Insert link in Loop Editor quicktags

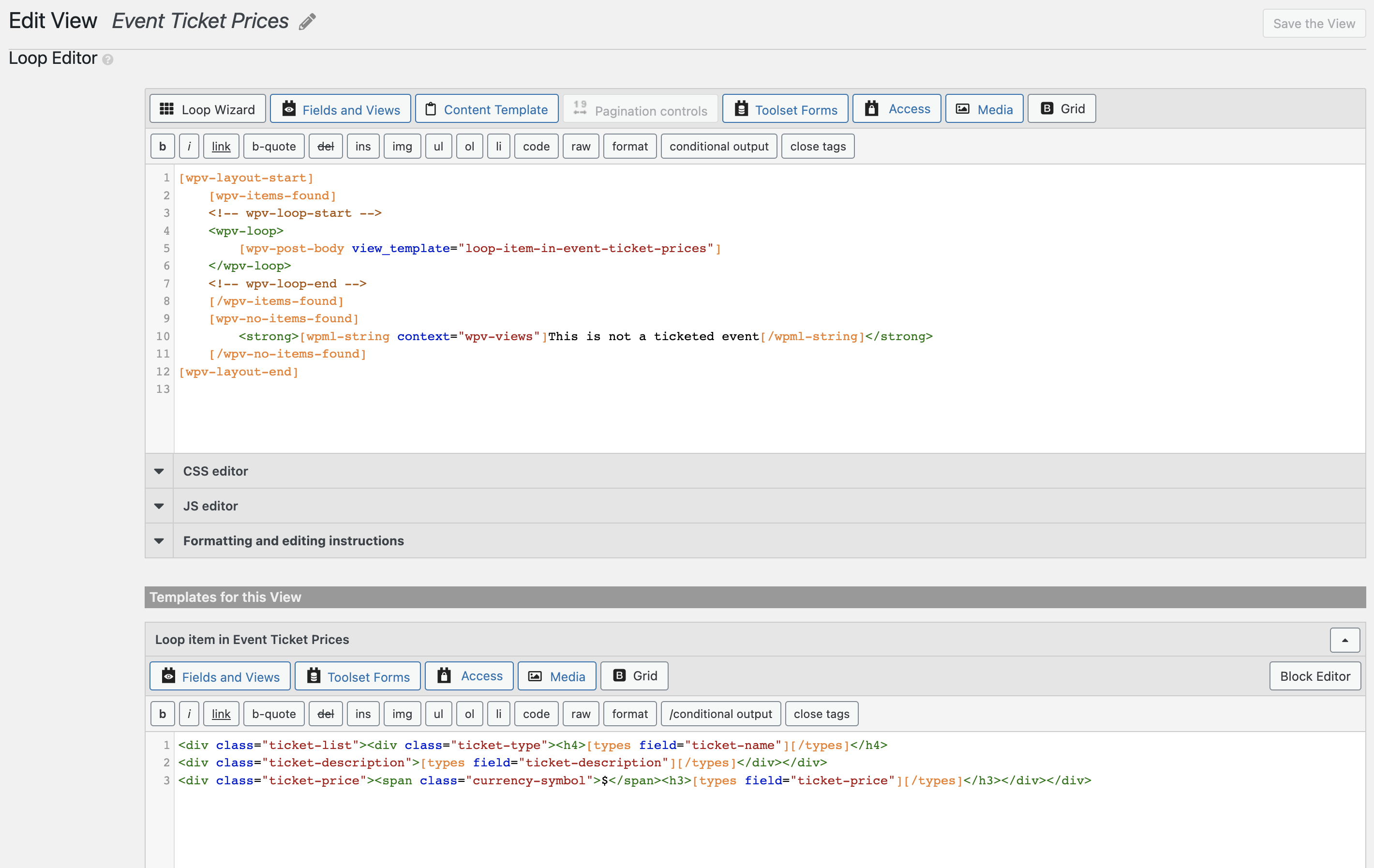222,146
